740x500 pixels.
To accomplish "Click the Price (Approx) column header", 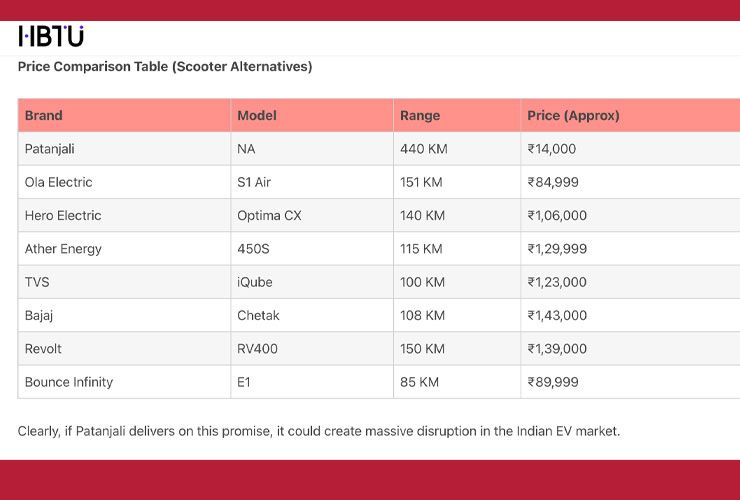I will tap(631, 115).
